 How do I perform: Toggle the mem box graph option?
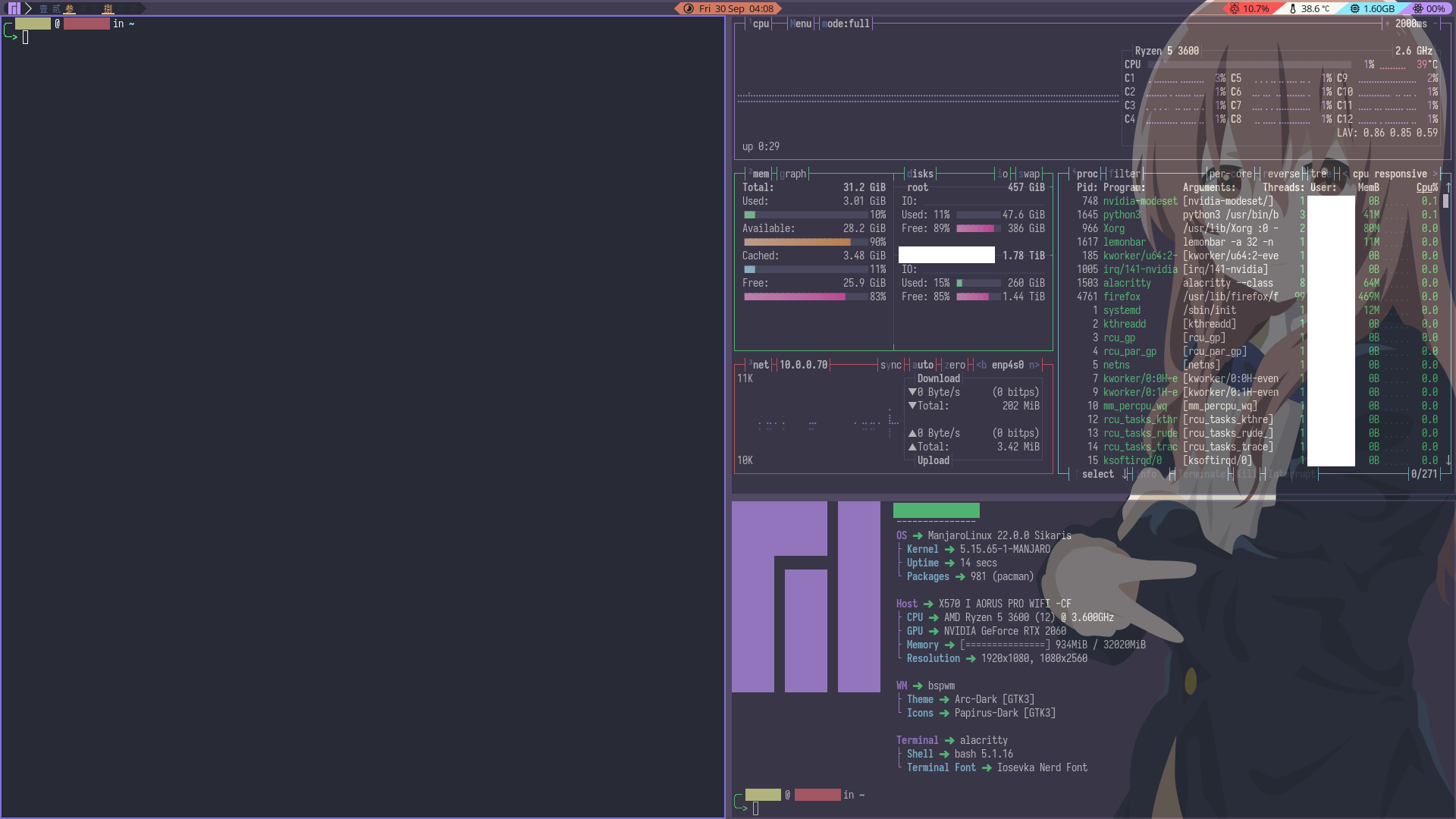click(793, 174)
